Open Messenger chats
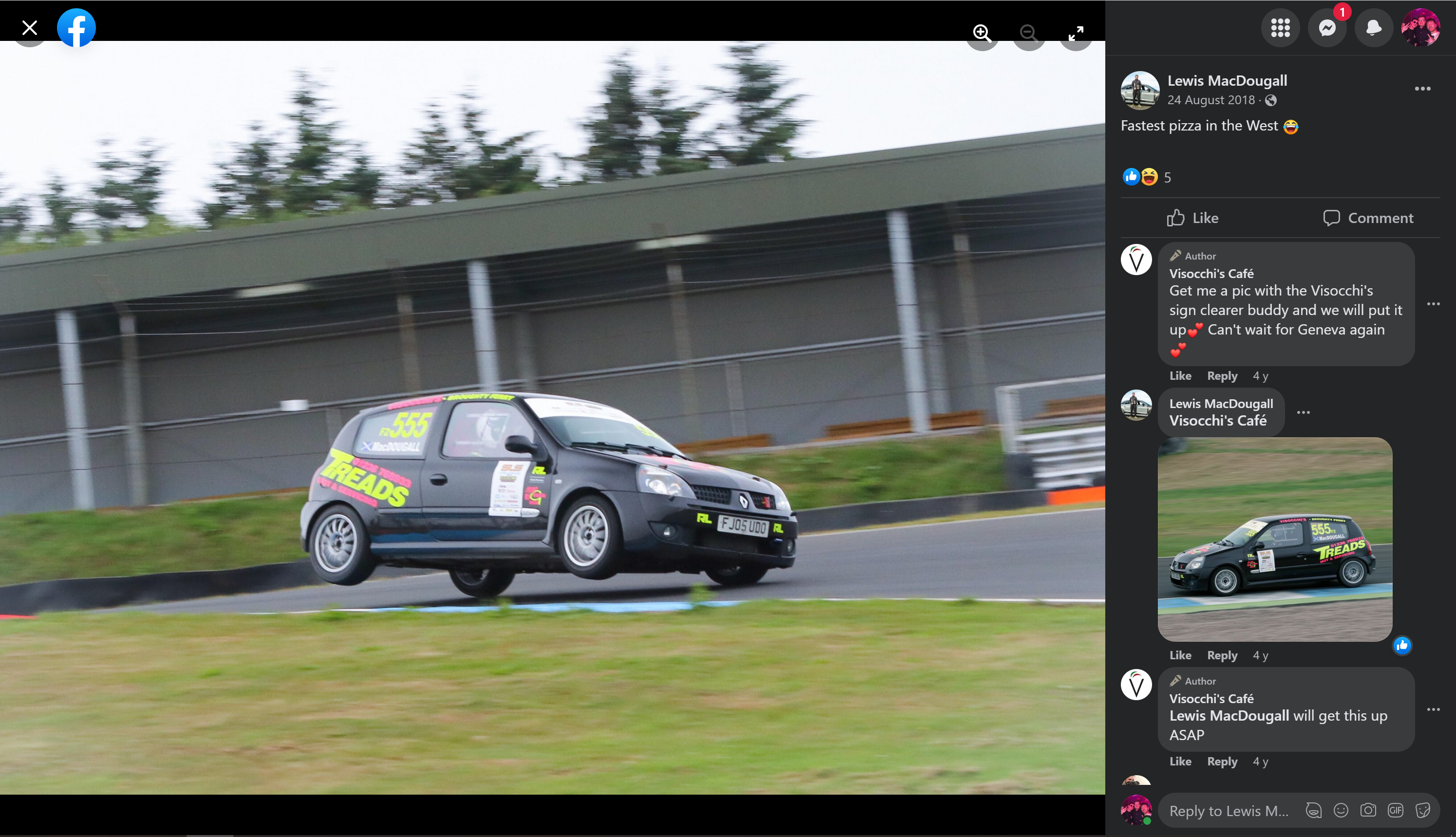 coord(1326,28)
